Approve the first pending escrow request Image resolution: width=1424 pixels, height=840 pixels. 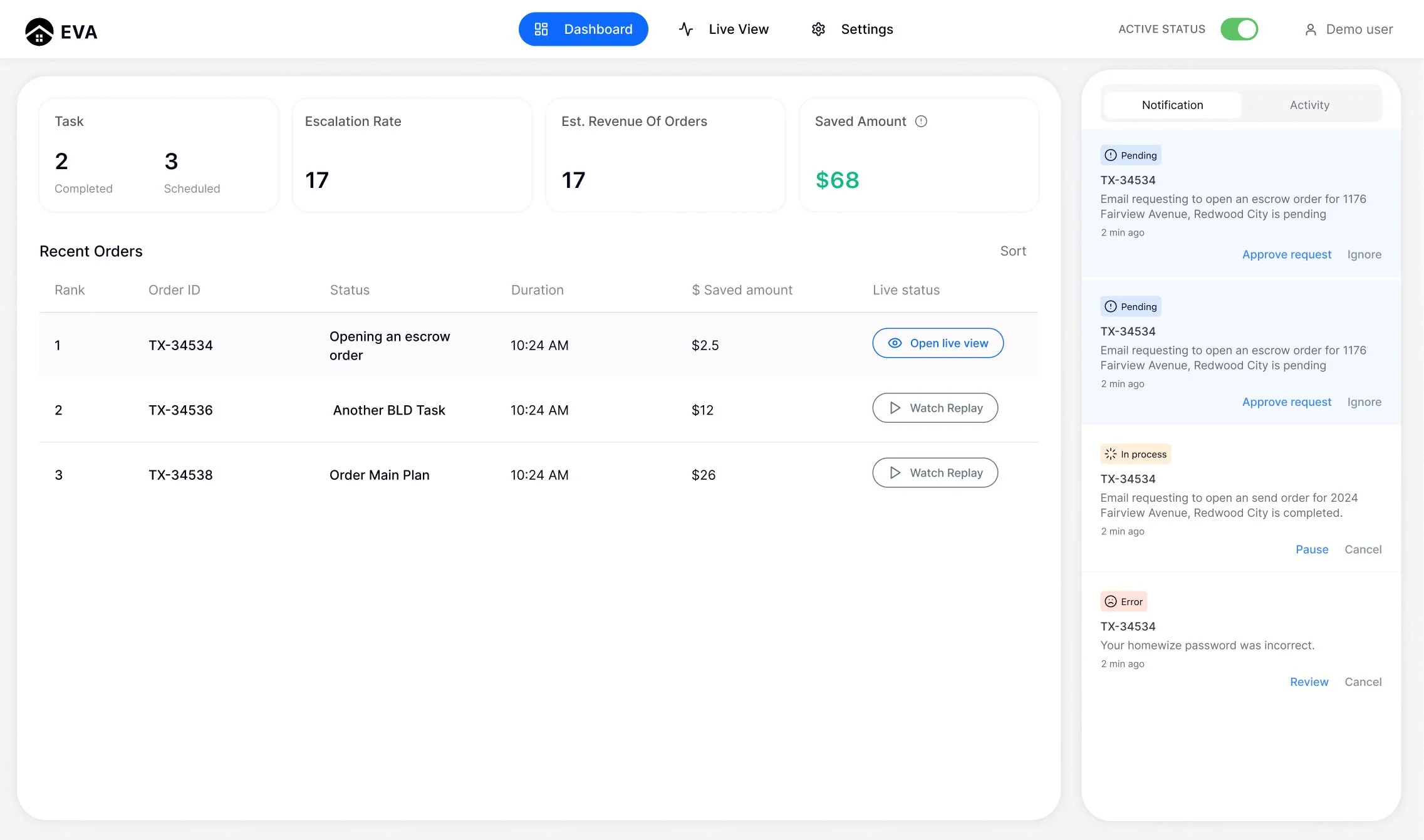(1286, 254)
